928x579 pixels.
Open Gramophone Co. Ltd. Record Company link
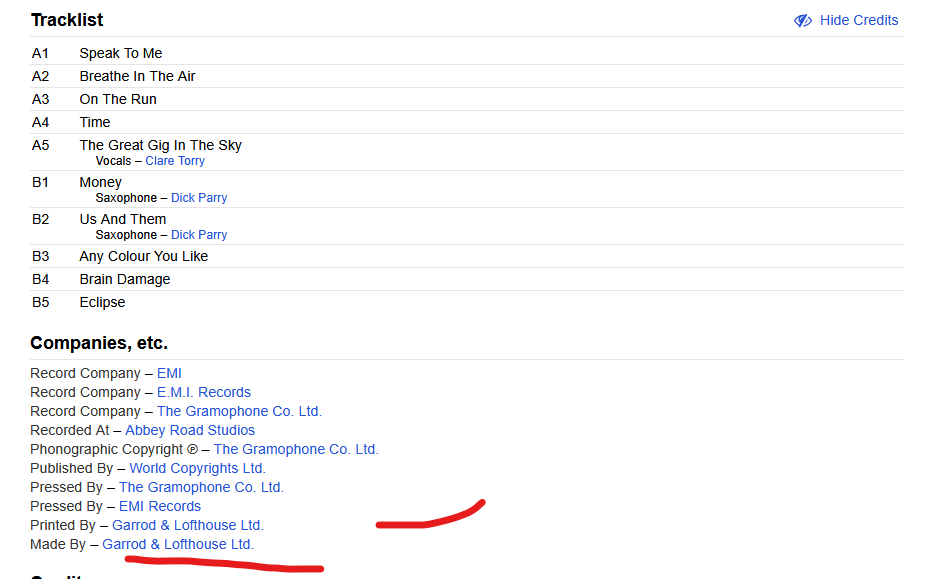pos(239,411)
